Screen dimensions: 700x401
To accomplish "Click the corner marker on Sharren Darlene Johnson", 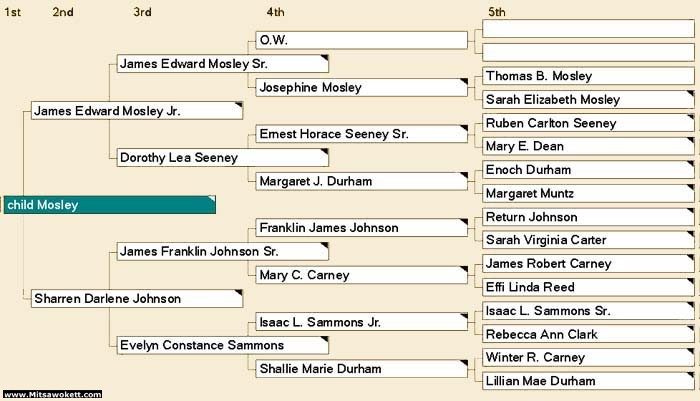I will coord(239,292).
